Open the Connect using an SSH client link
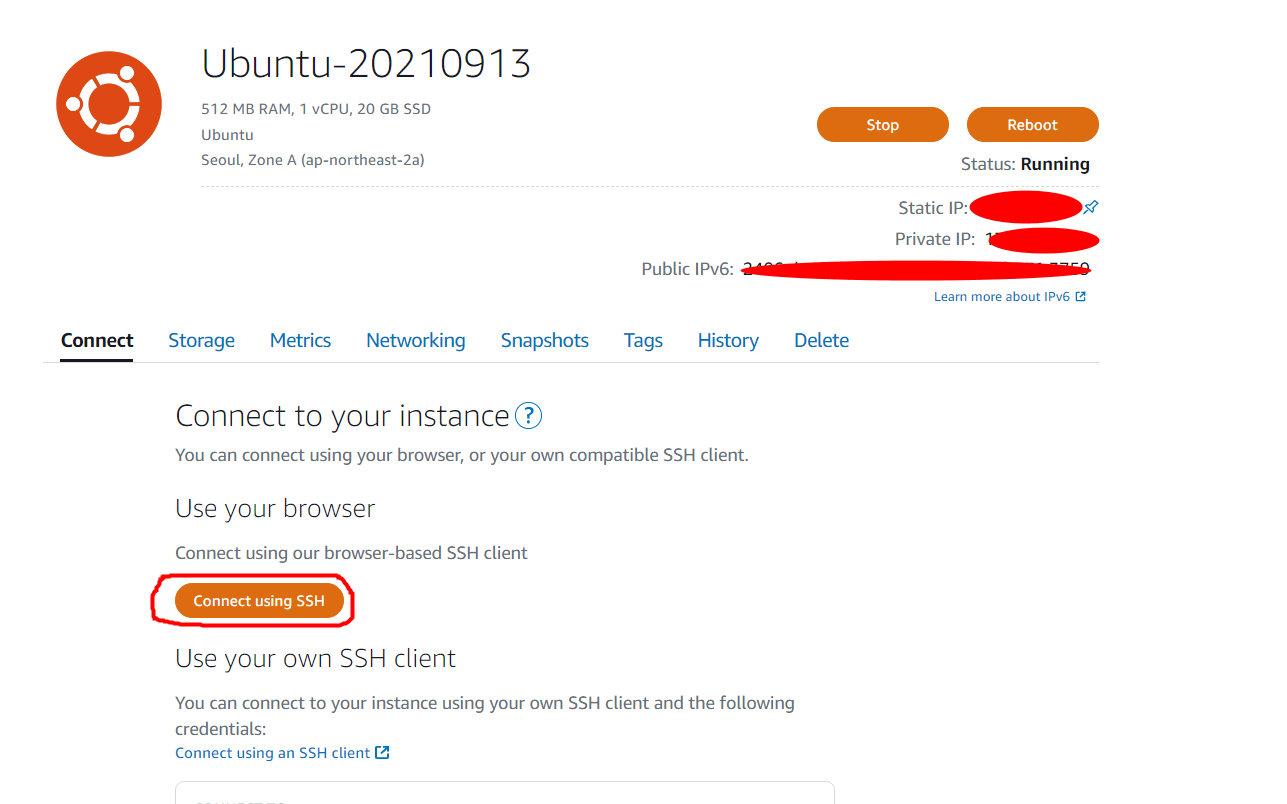Viewport: 1287px width, 804px height. [x=282, y=753]
